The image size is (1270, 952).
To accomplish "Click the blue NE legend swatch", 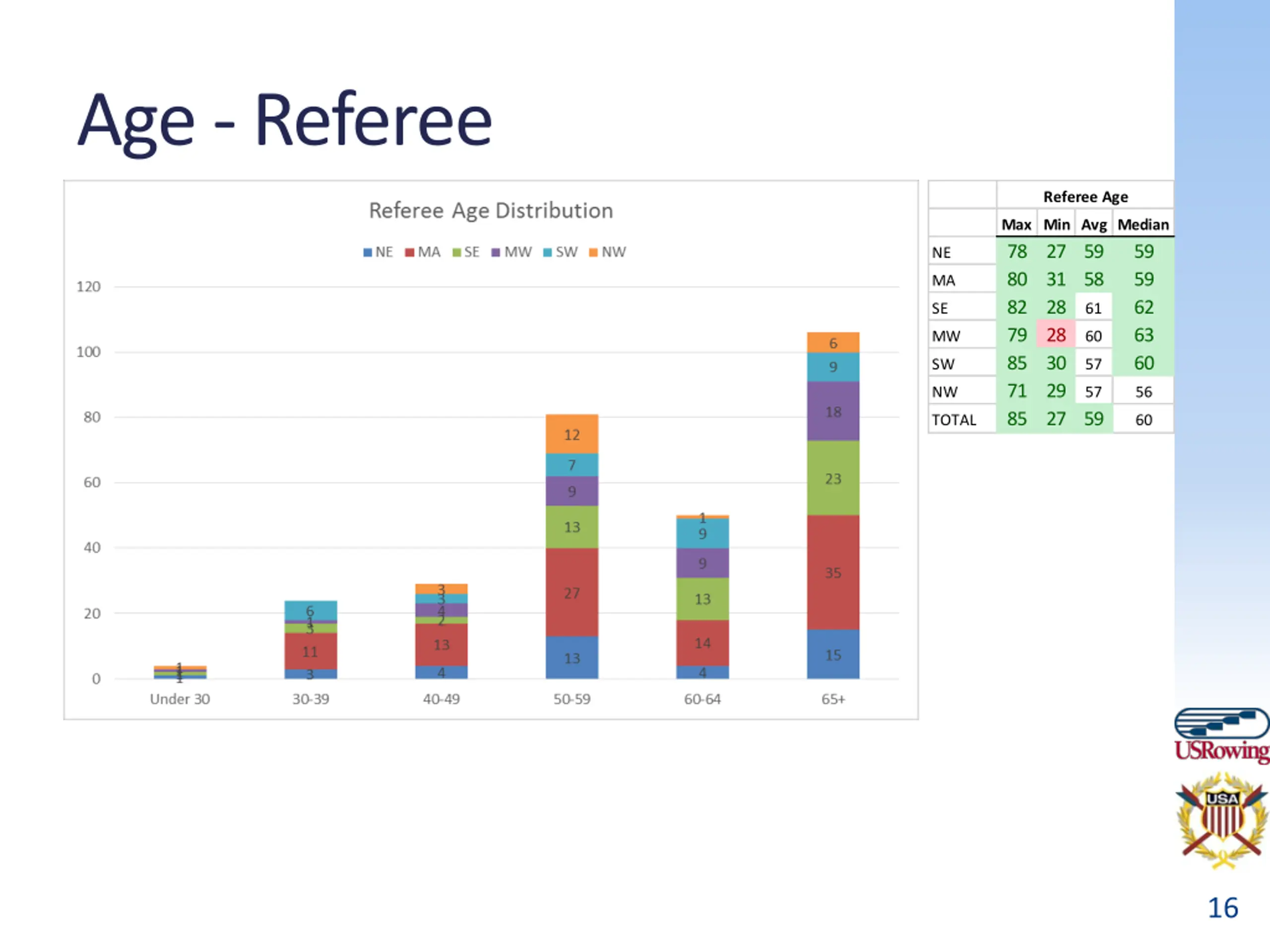I will [x=368, y=252].
